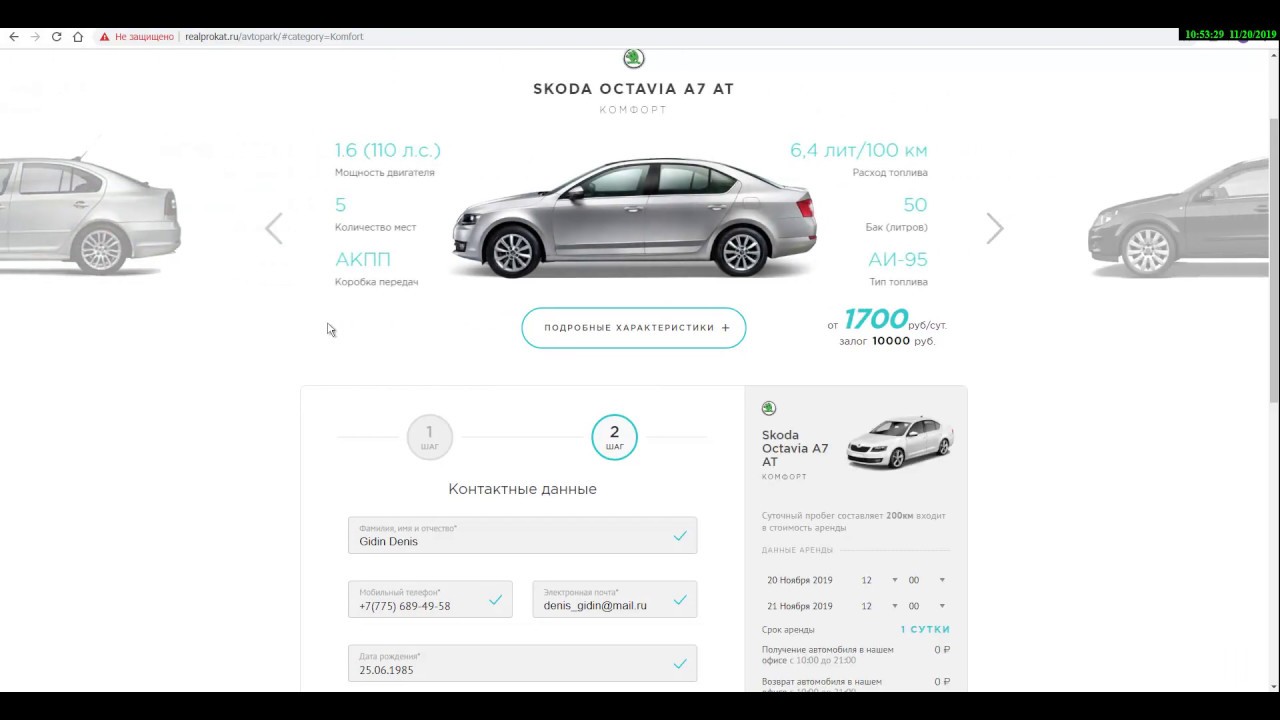Click deposit text 'залог 10000 руб.'

tap(887, 341)
